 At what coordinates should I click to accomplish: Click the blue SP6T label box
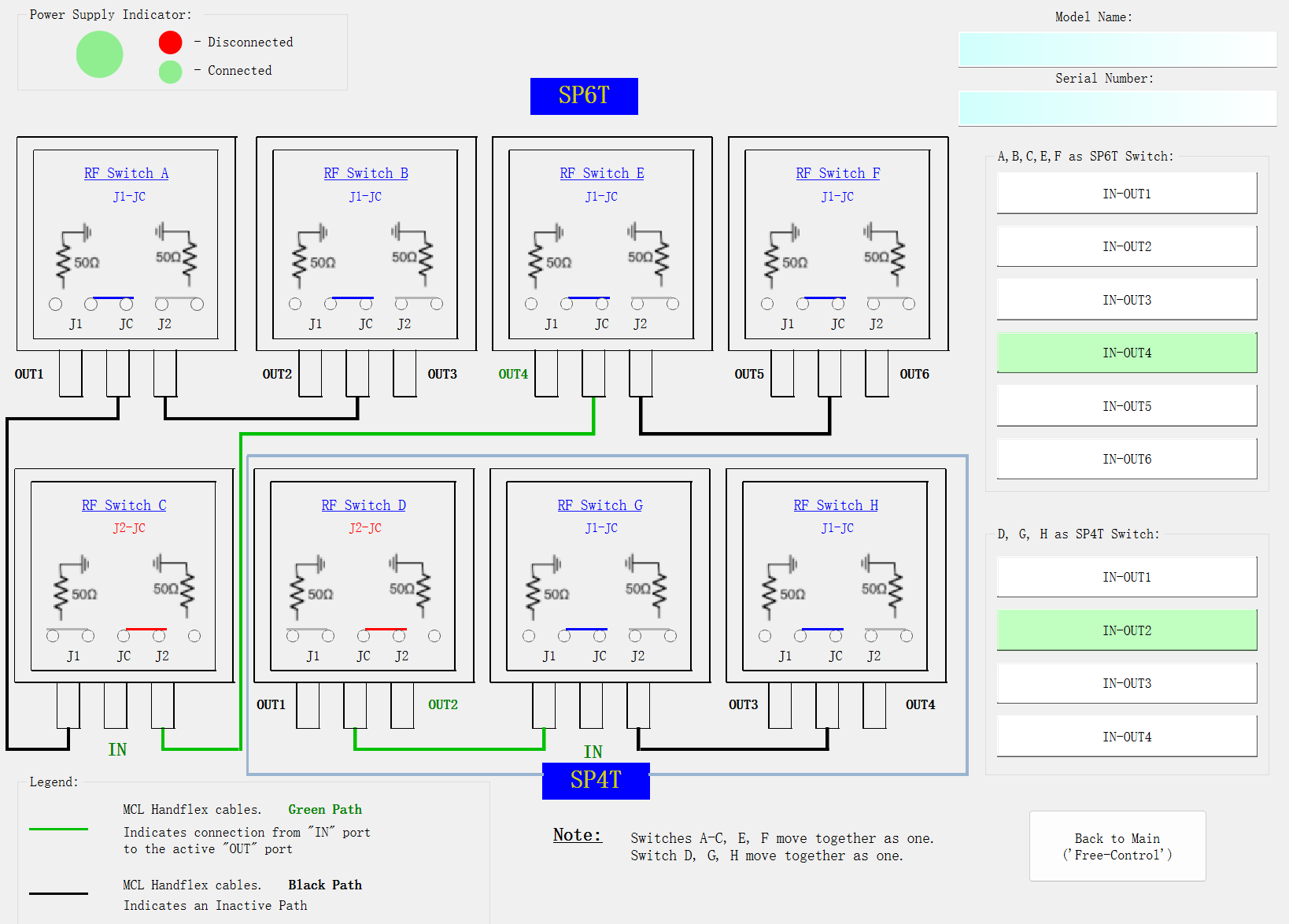tap(584, 96)
